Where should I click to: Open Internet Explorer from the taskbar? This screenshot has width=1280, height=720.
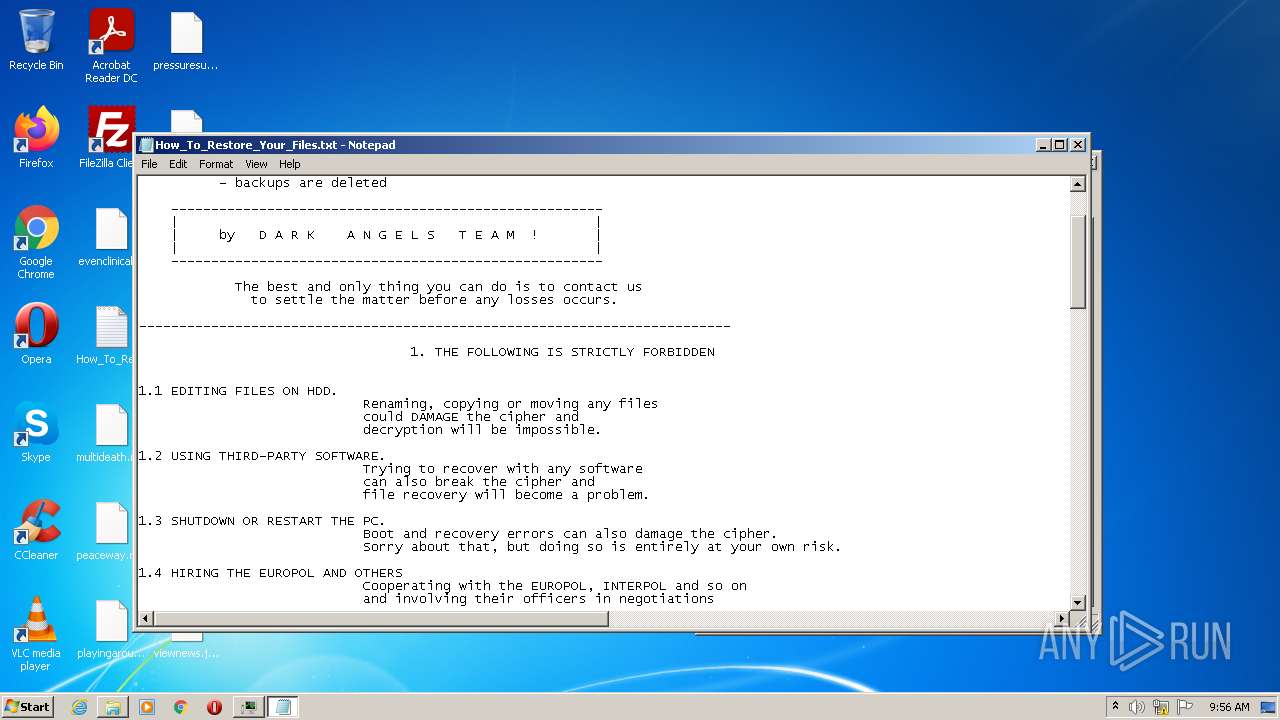click(x=79, y=707)
